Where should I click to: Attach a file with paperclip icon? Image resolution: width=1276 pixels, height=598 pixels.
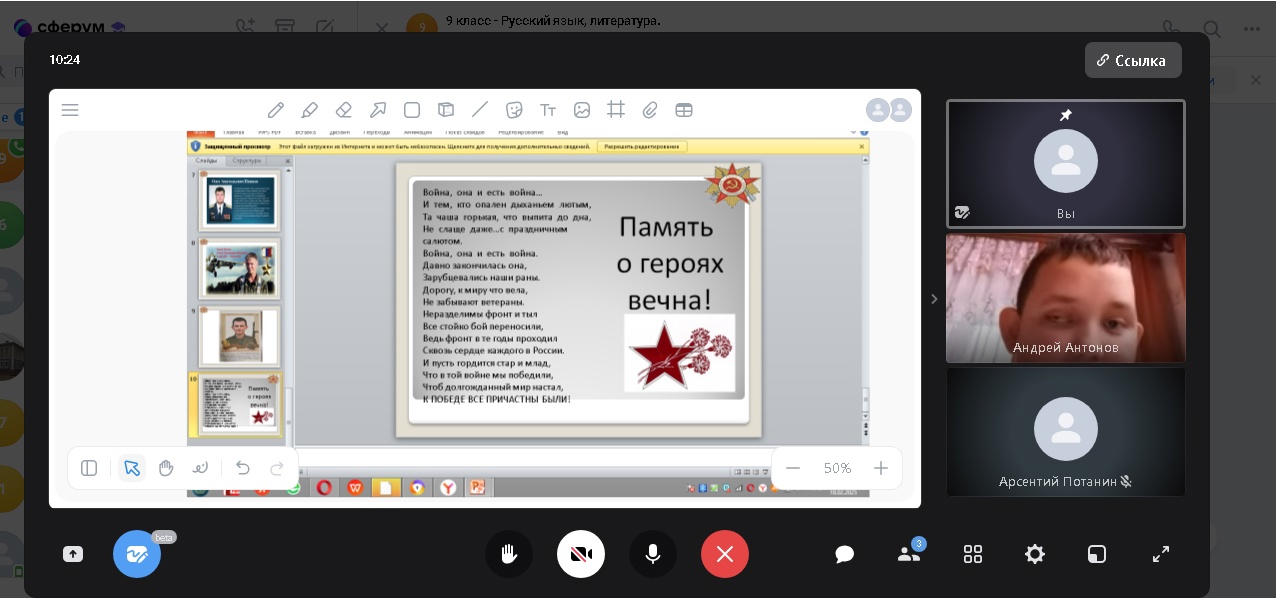click(650, 110)
